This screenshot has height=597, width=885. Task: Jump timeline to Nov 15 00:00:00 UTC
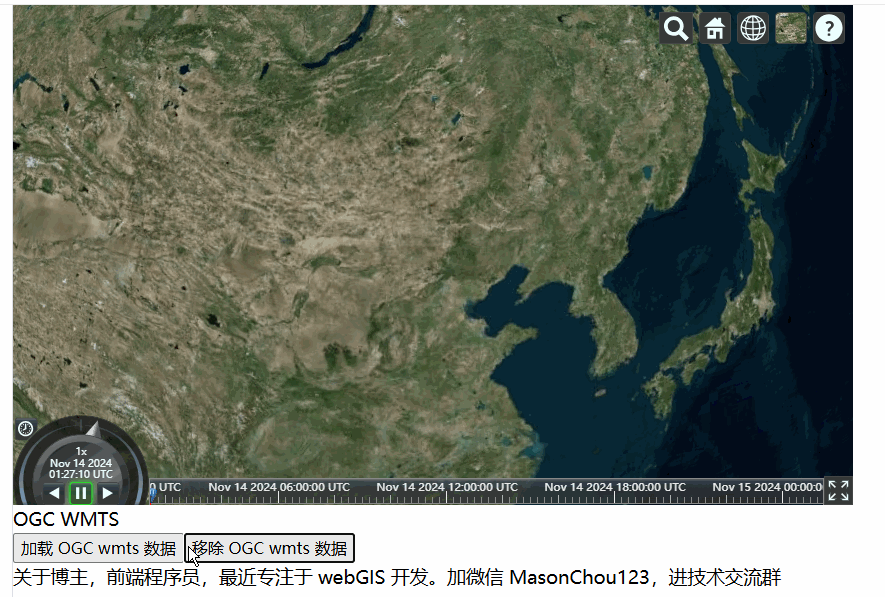point(767,487)
